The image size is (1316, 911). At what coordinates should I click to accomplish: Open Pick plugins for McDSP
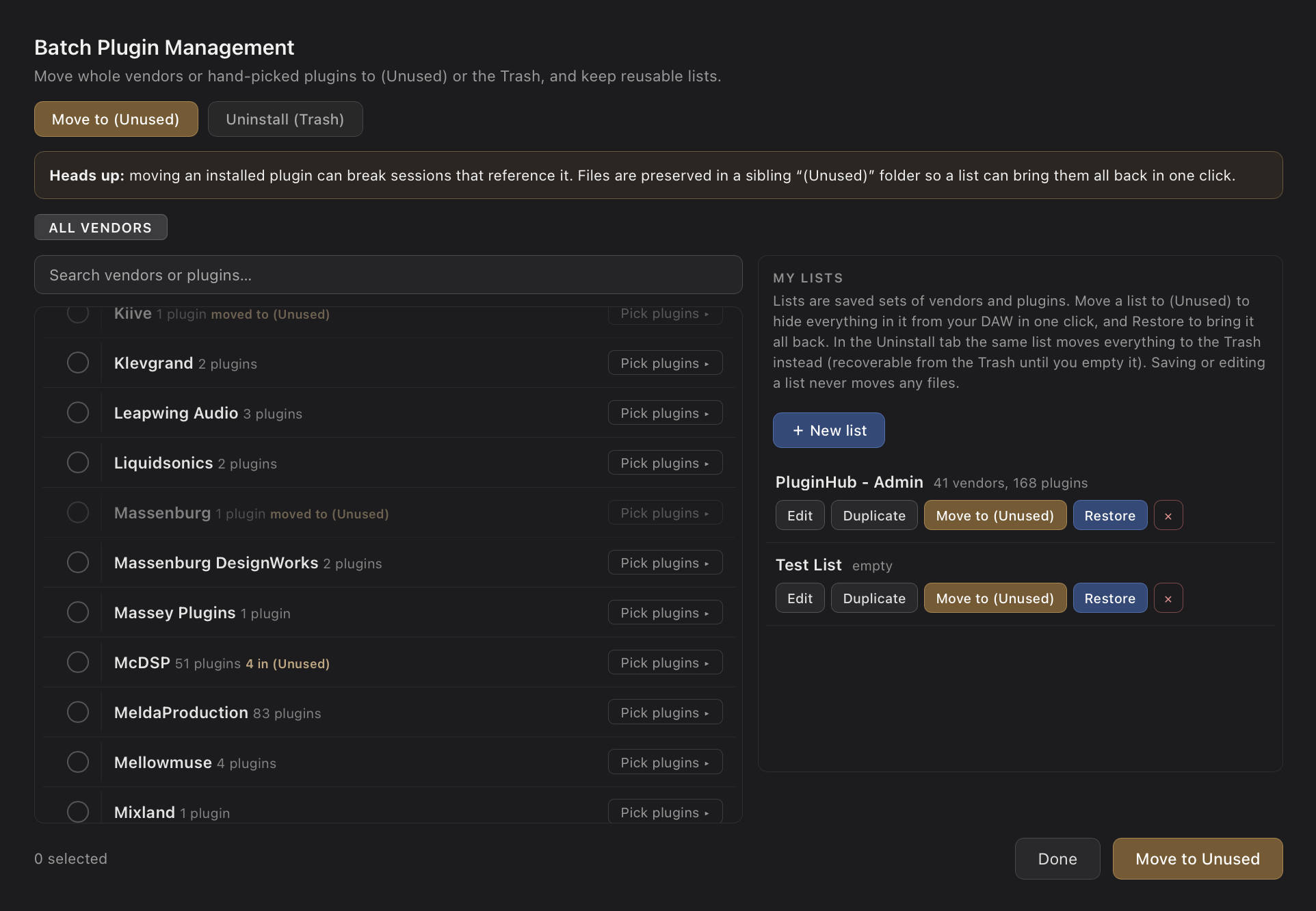tap(665, 663)
